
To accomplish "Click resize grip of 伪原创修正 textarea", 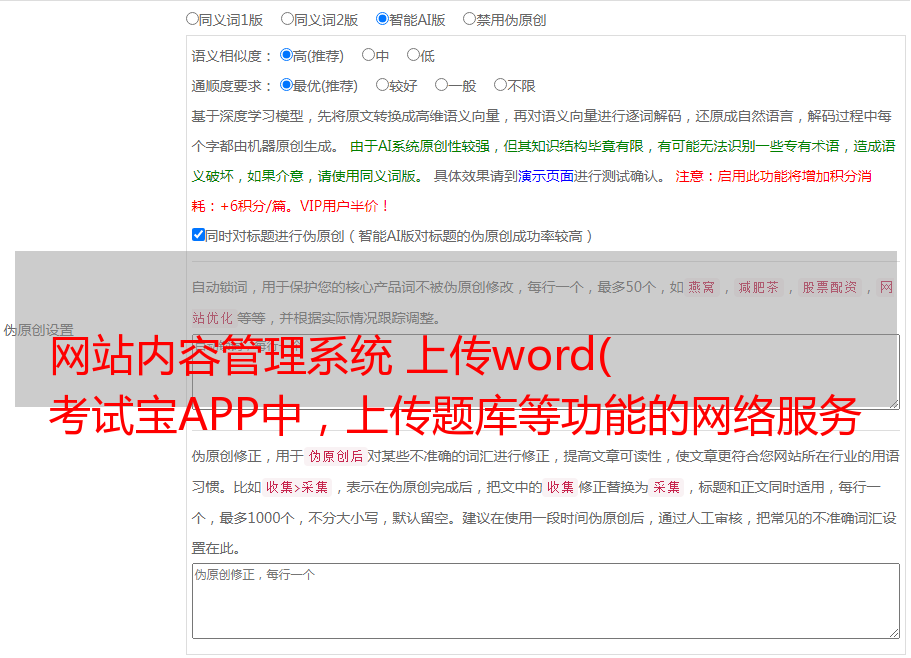I will pos(894,634).
